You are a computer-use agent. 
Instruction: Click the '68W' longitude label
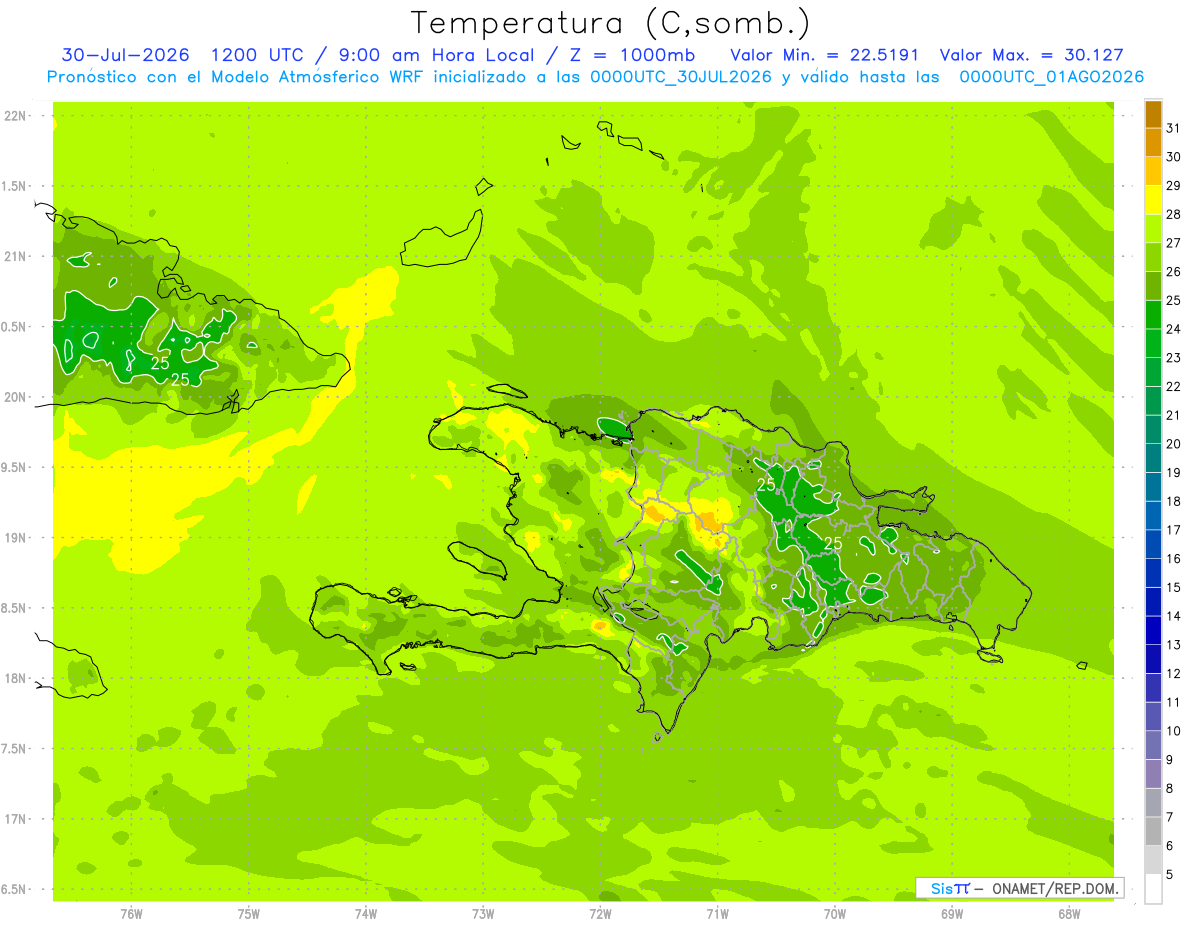[x=1069, y=914]
